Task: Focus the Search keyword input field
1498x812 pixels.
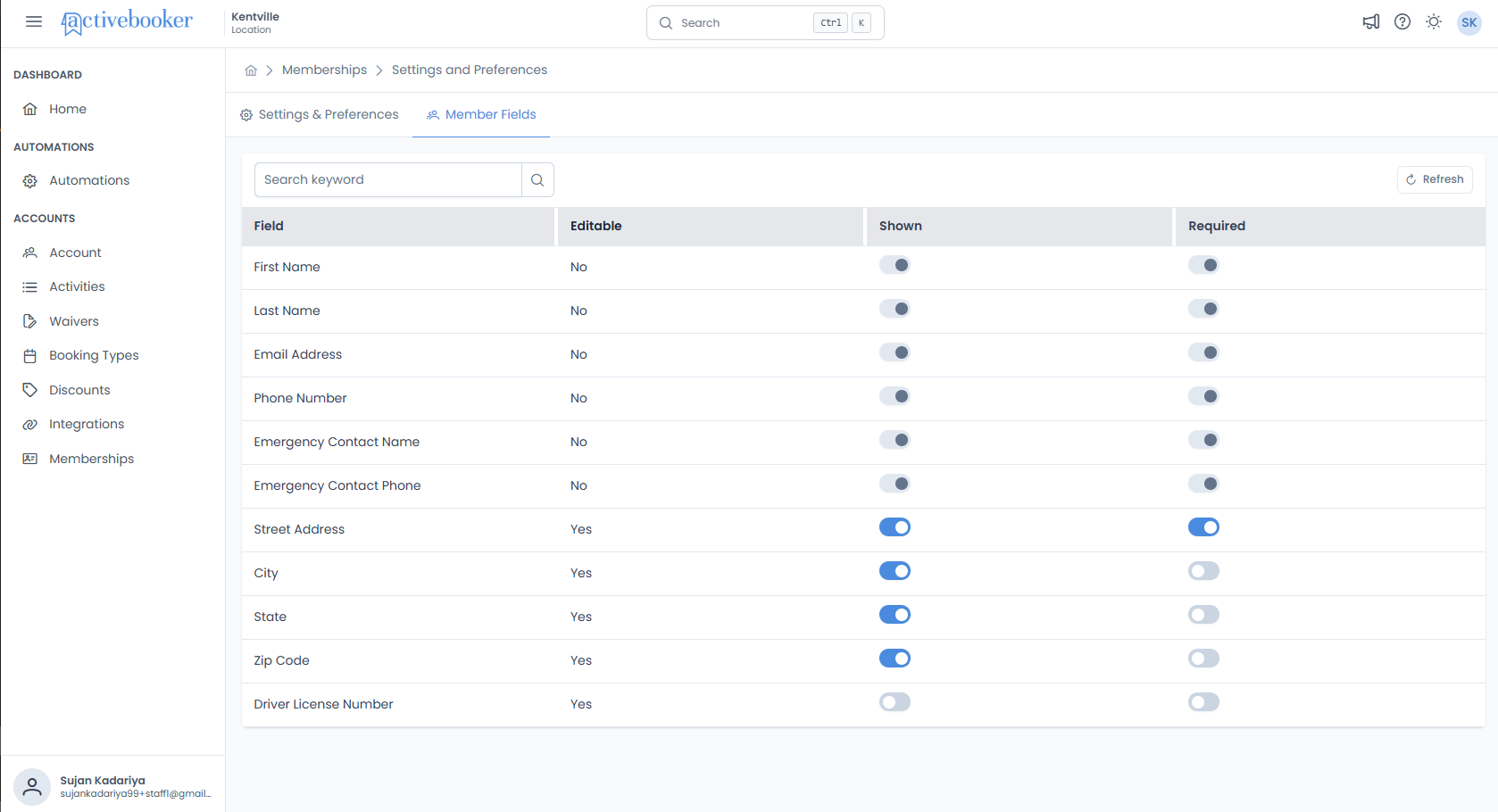Action: pyautogui.click(x=388, y=179)
